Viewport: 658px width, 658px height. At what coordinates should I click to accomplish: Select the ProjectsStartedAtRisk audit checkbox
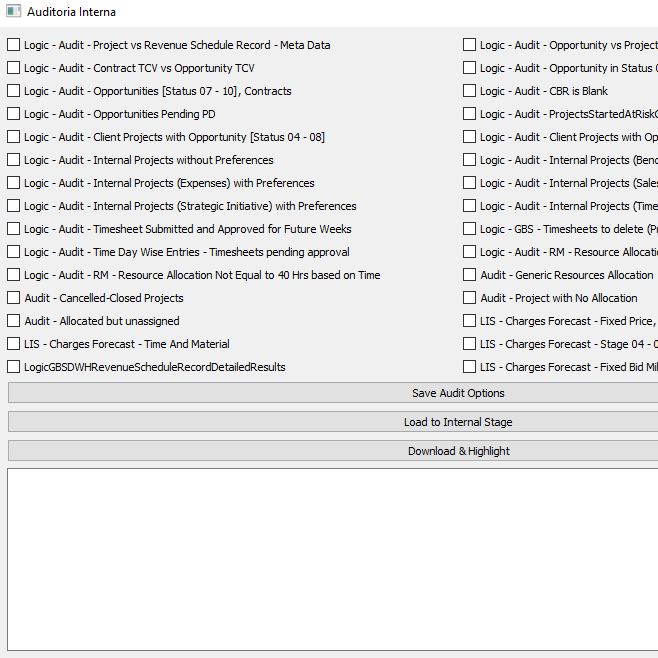470,114
